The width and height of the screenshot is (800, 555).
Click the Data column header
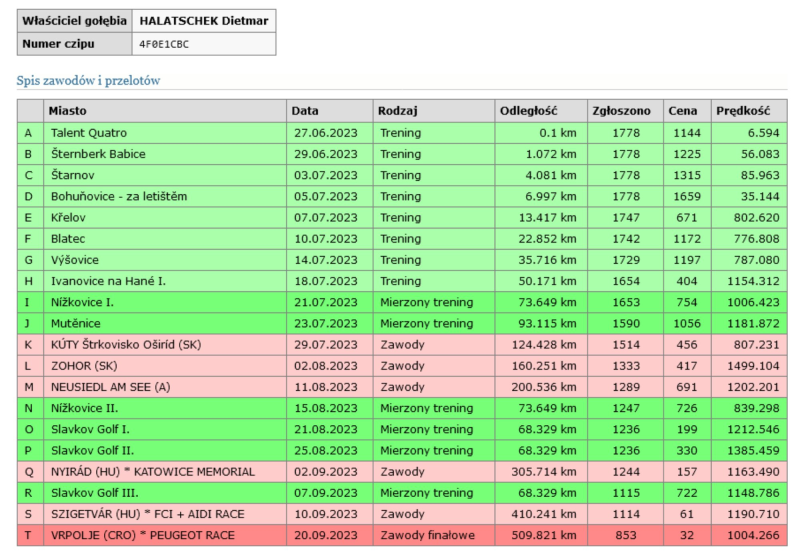pyautogui.click(x=305, y=112)
